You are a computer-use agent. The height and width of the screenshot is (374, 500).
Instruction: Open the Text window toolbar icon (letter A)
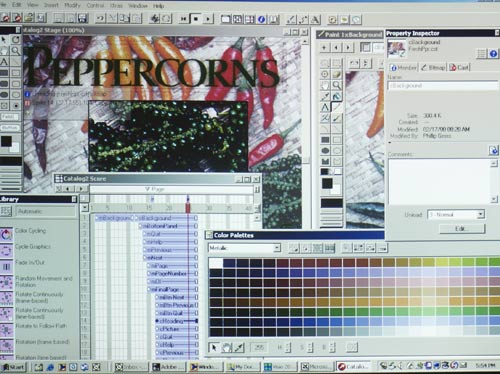[315, 19]
